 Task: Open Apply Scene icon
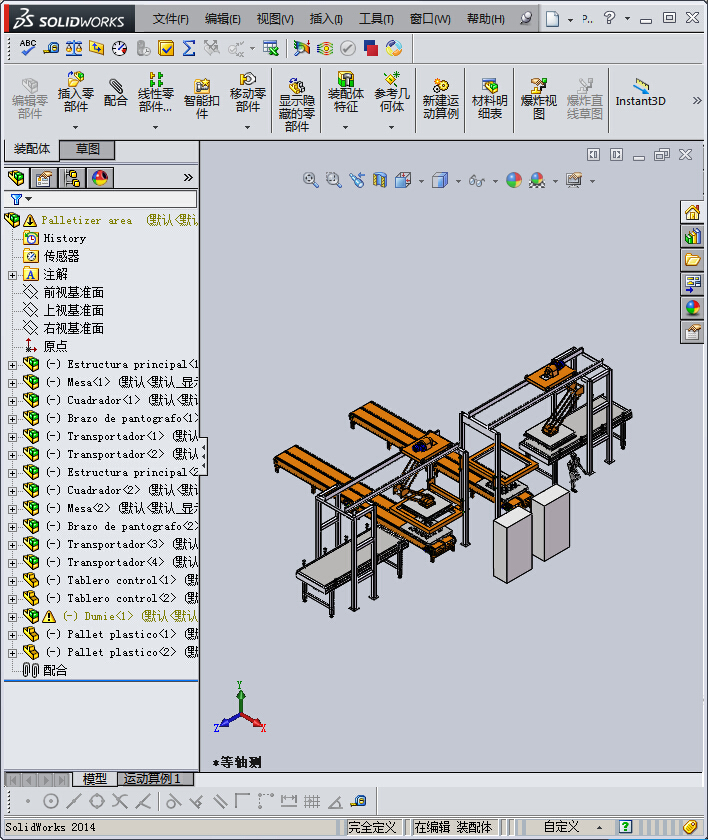pos(537,180)
